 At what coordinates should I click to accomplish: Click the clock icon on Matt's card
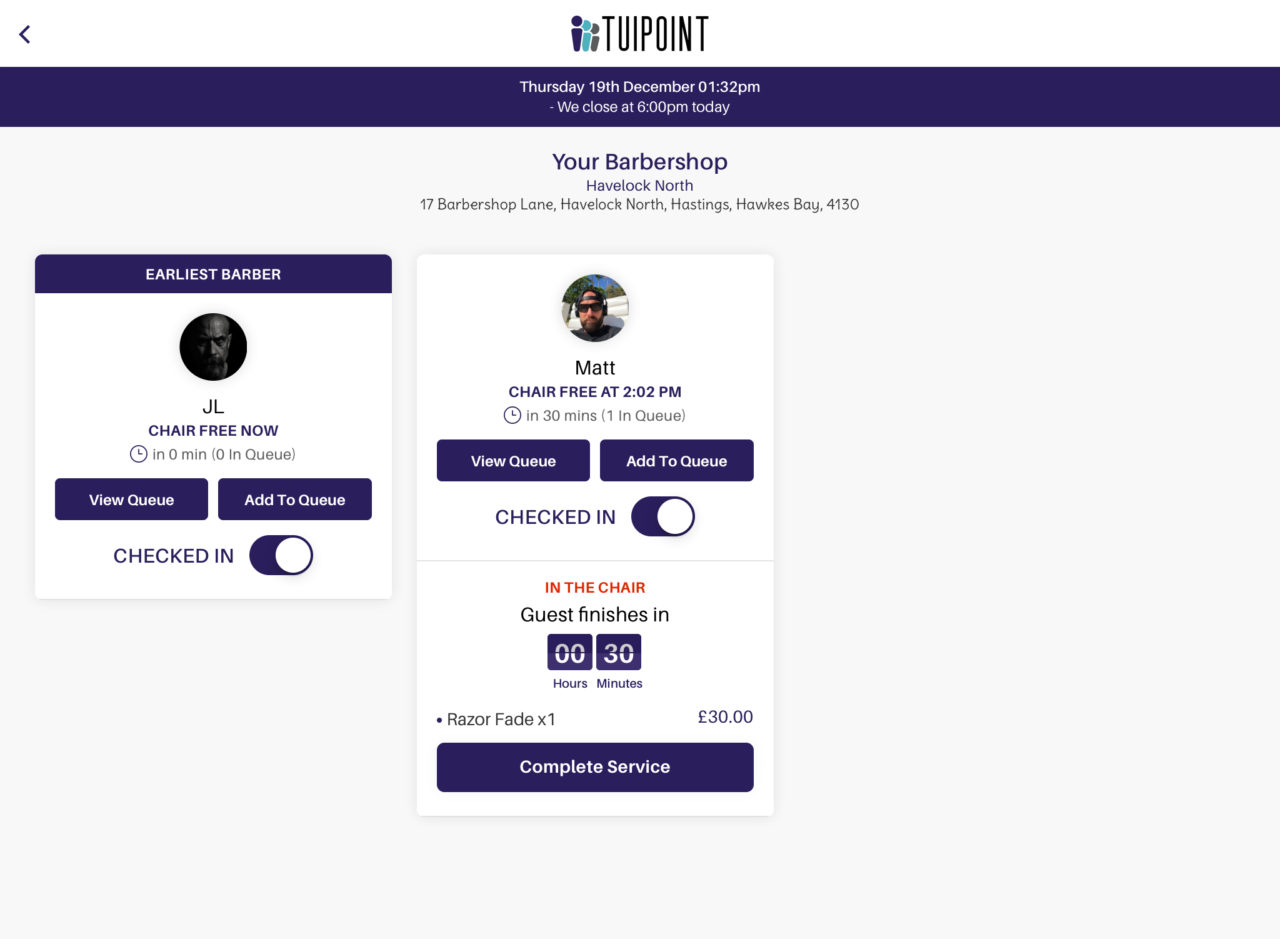coord(511,415)
